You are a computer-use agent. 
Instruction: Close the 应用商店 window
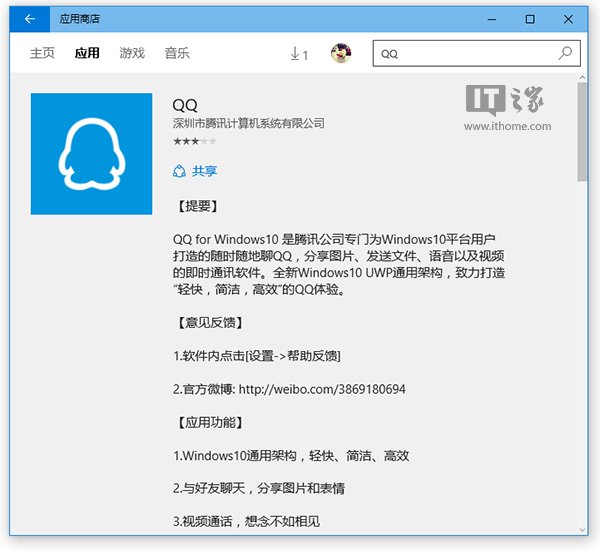568,19
